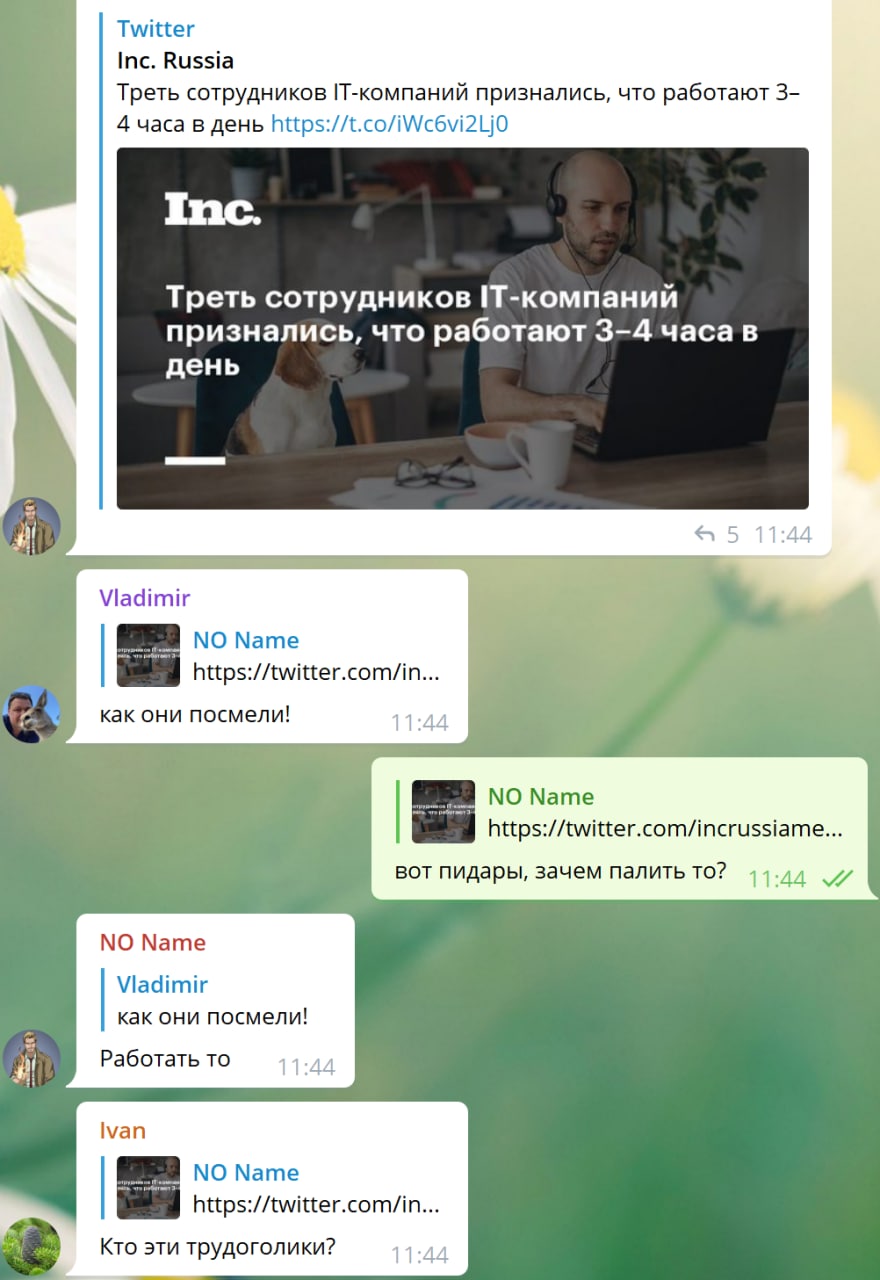Click thumbnail inside the green outgoing message
Screen dimensions: 880x1280
pos(443,812)
